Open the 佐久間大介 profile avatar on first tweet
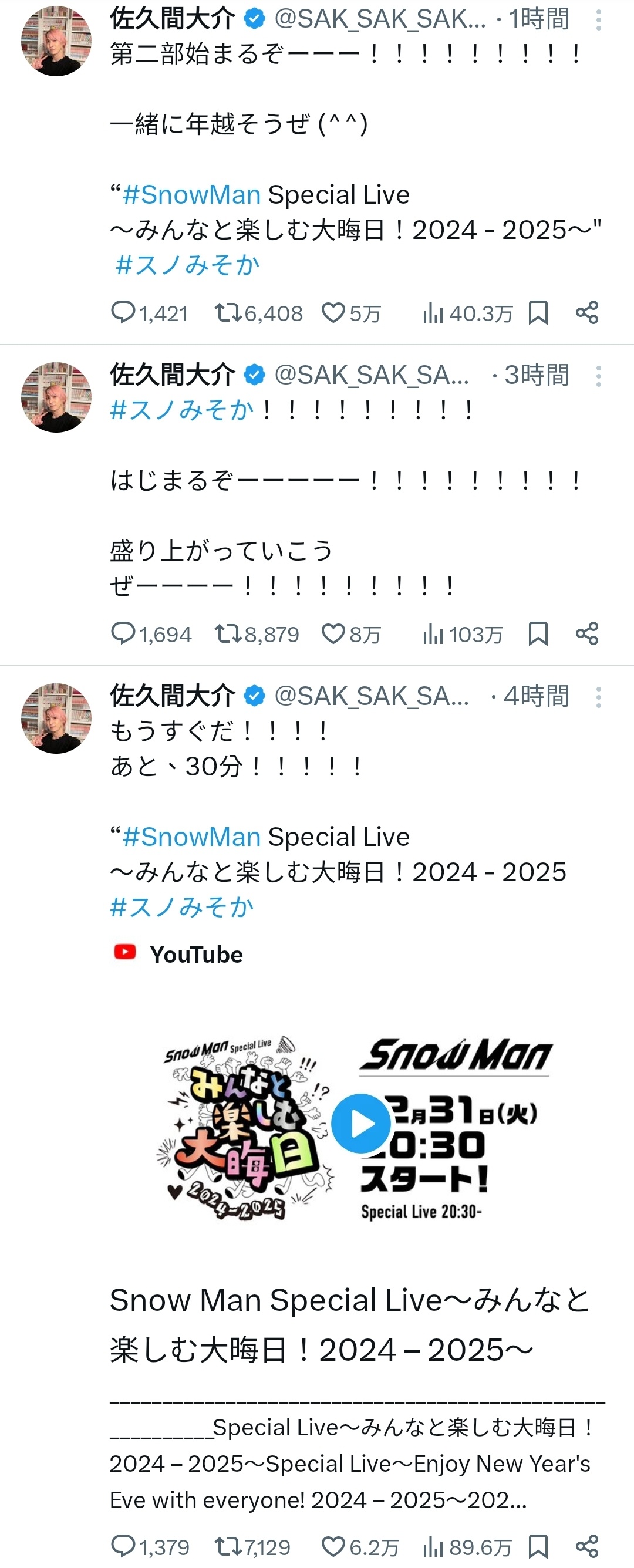Viewport: 634px width, 1568px height. pos(56,41)
